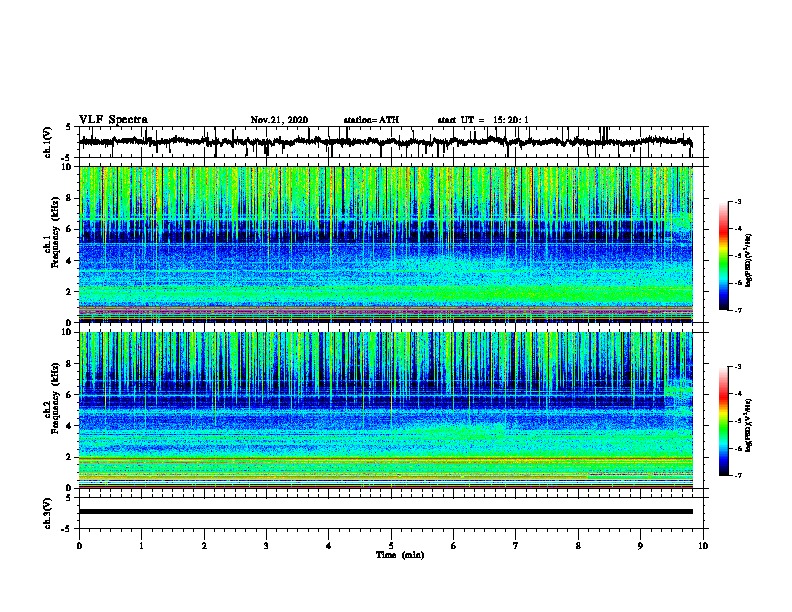
Task: Click the ch.2 color scale log(PSD) label
Action: 749,425
